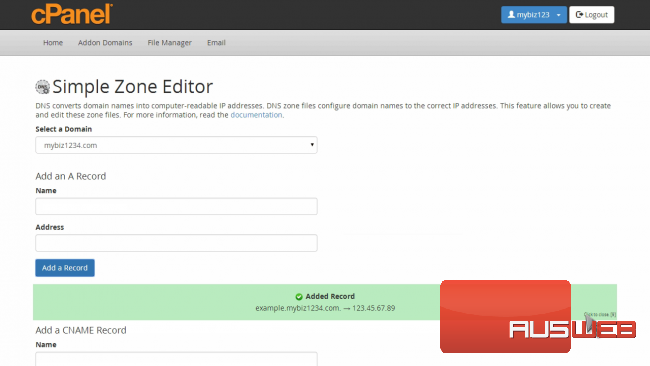This screenshot has height=366, width=650.
Task: Go to the Home menu item
Action: (x=53, y=43)
